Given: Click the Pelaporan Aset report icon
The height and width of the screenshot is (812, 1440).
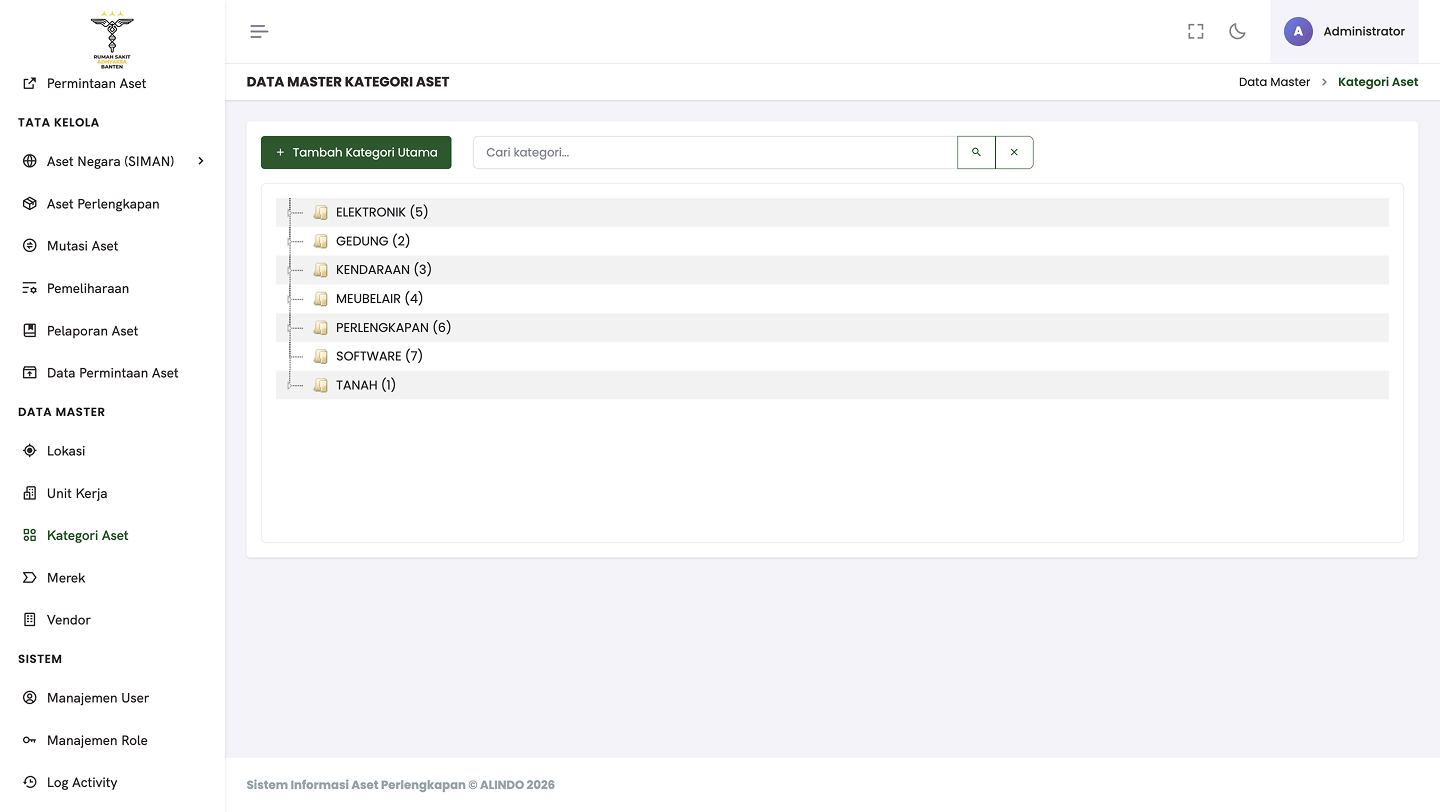Looking at the screenshot, I should pyautogui.click(x=29, y=331).
